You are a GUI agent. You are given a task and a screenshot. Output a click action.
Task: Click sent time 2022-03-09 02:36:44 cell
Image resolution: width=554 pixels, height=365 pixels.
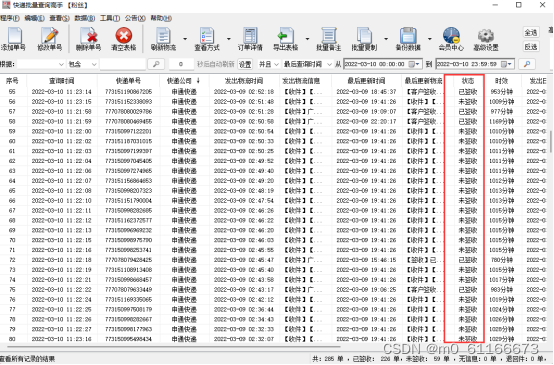click(x=244, y=309)
